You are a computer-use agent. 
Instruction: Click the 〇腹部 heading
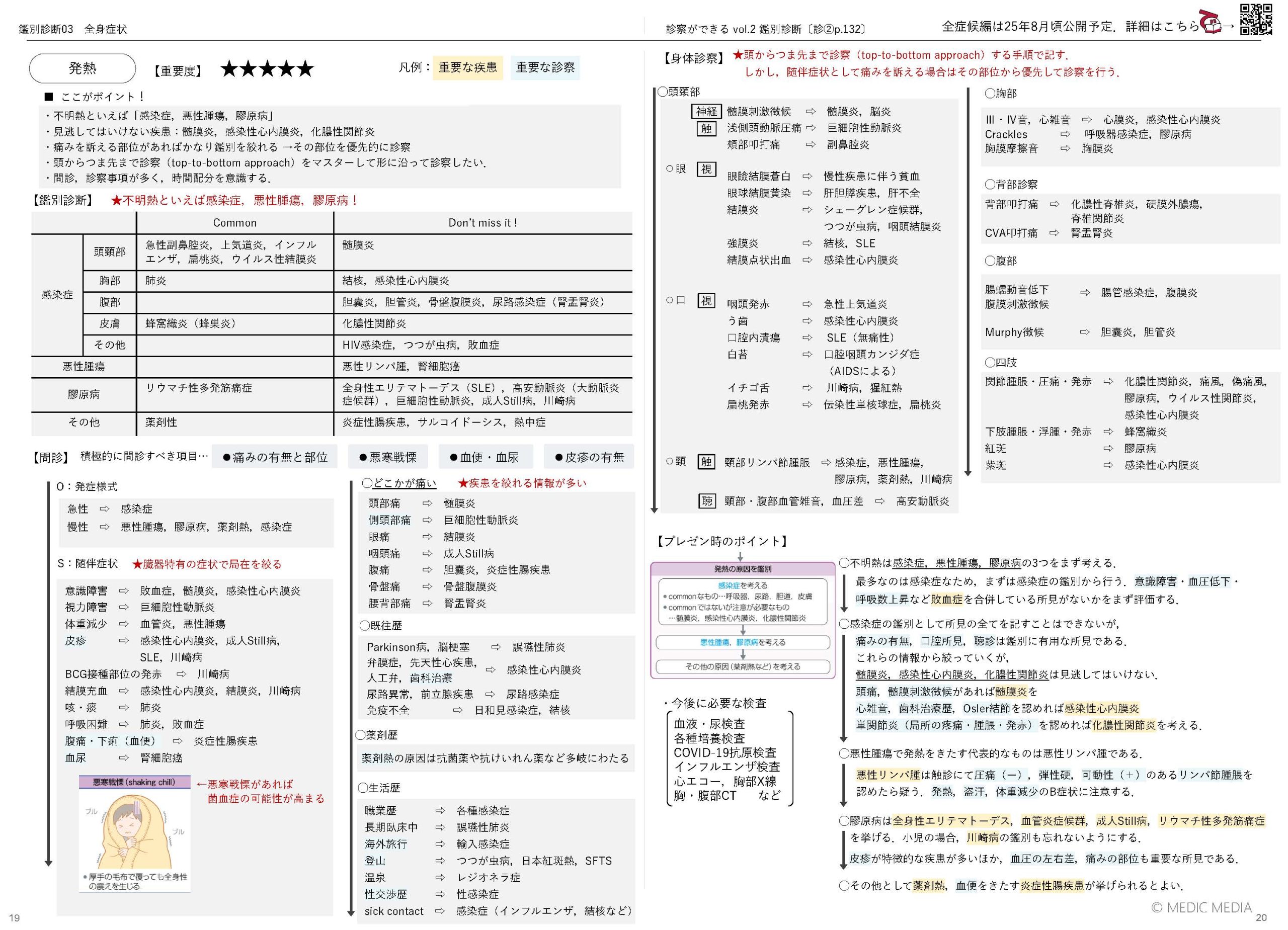click(1000, 261)
